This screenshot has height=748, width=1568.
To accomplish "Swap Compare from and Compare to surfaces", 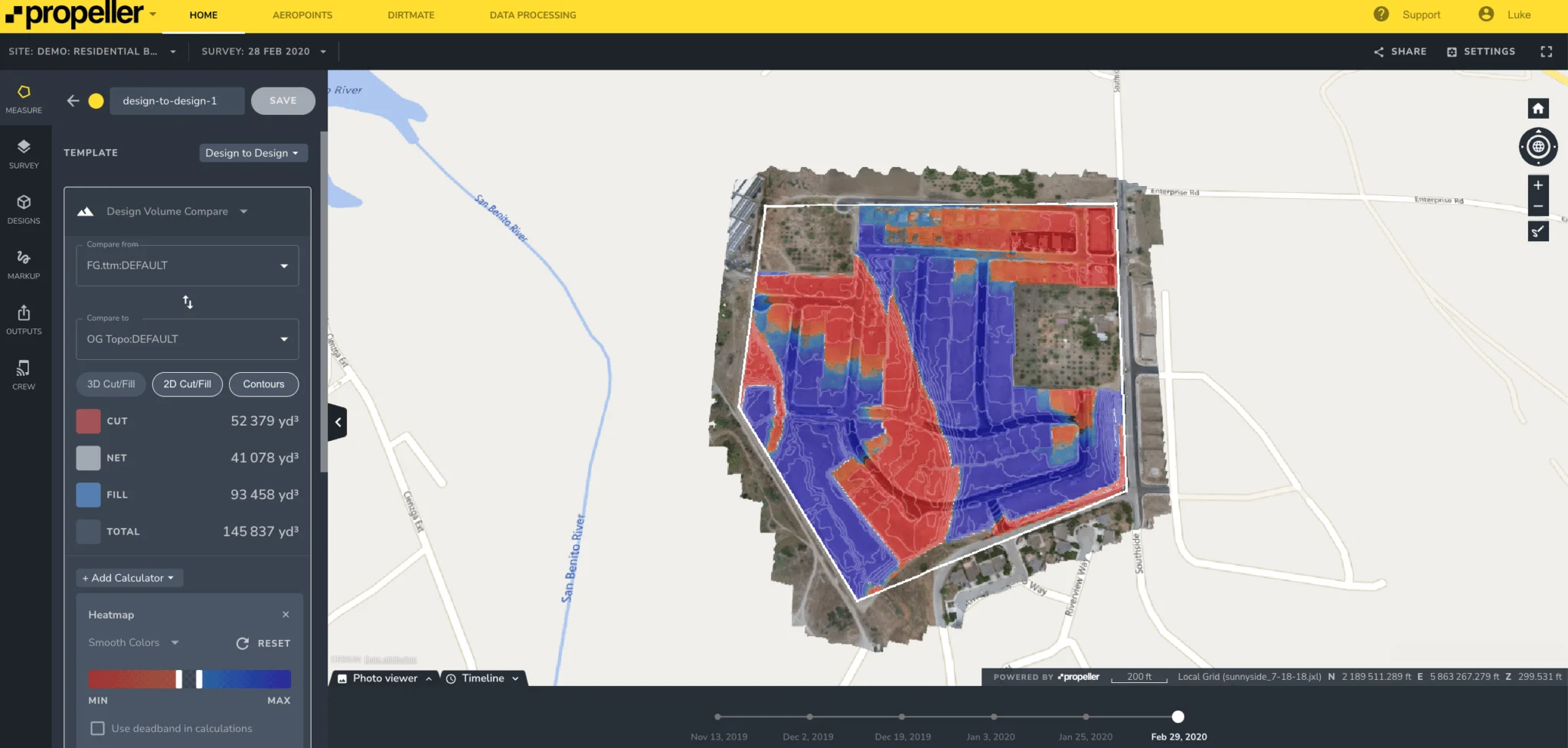I will click(188, 302).
